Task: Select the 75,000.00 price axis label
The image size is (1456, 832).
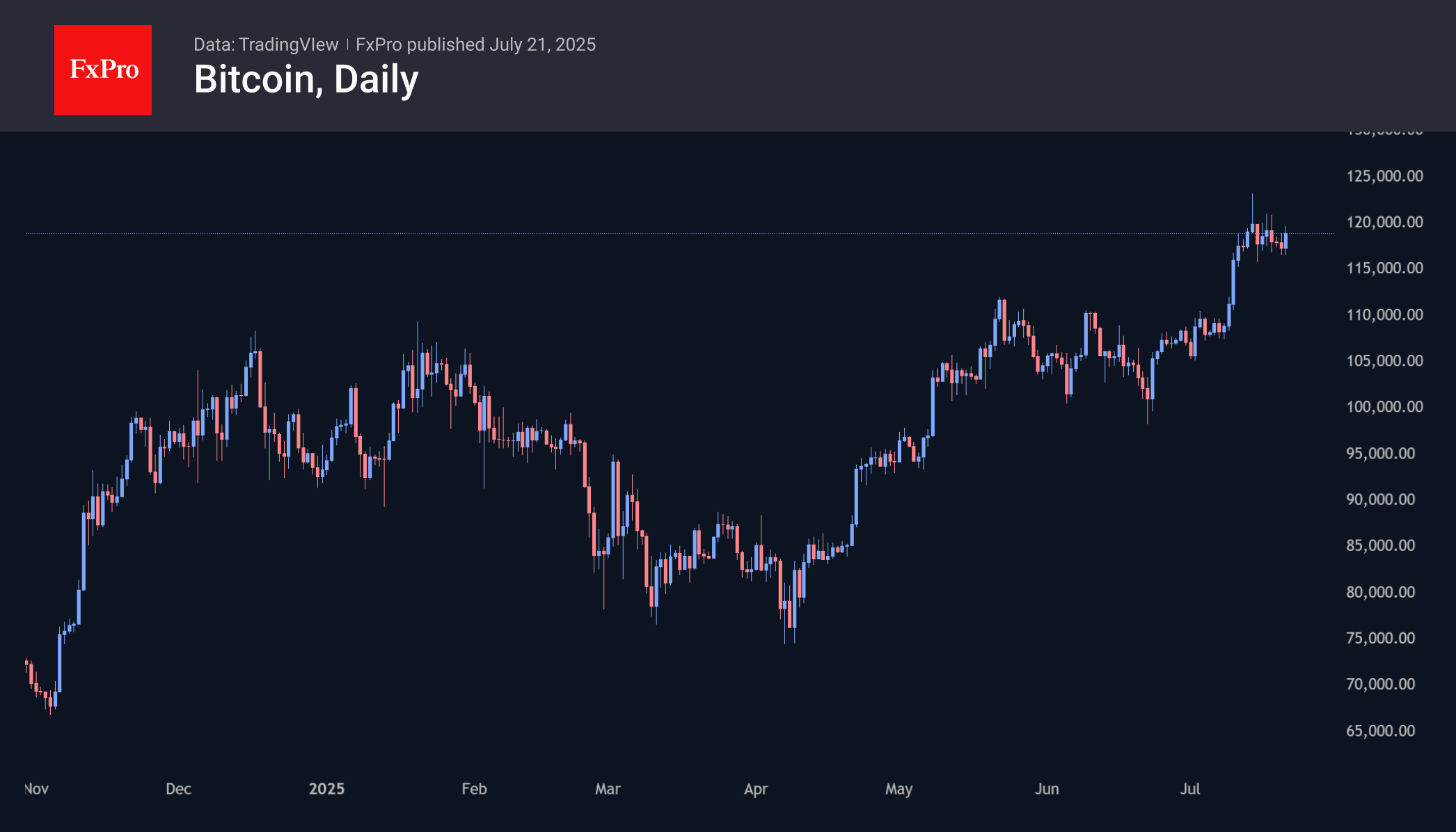Action: pyautogui.click(x=1380, y=638)
